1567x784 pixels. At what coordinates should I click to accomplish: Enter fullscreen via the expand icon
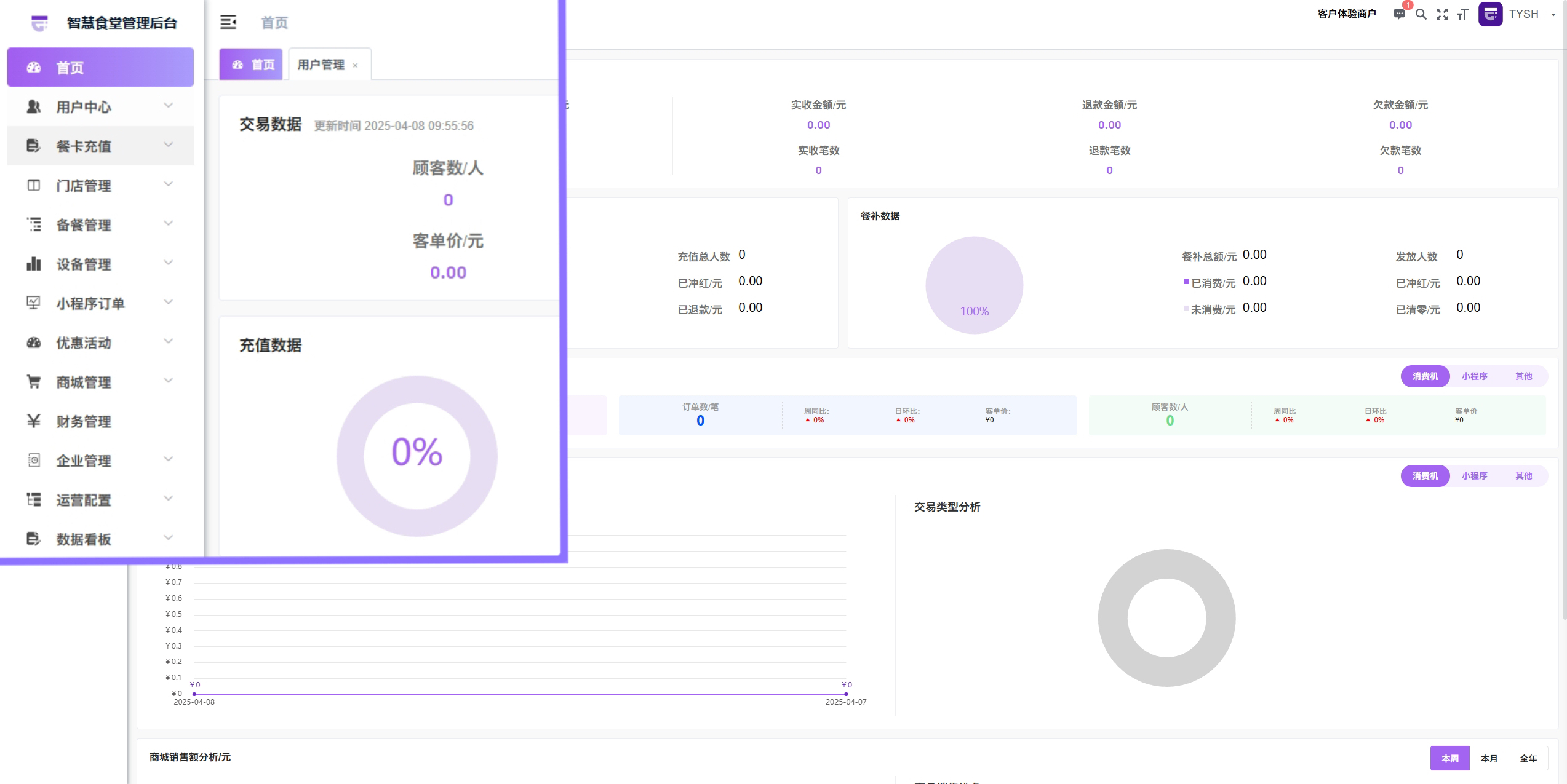point(1441,14)
